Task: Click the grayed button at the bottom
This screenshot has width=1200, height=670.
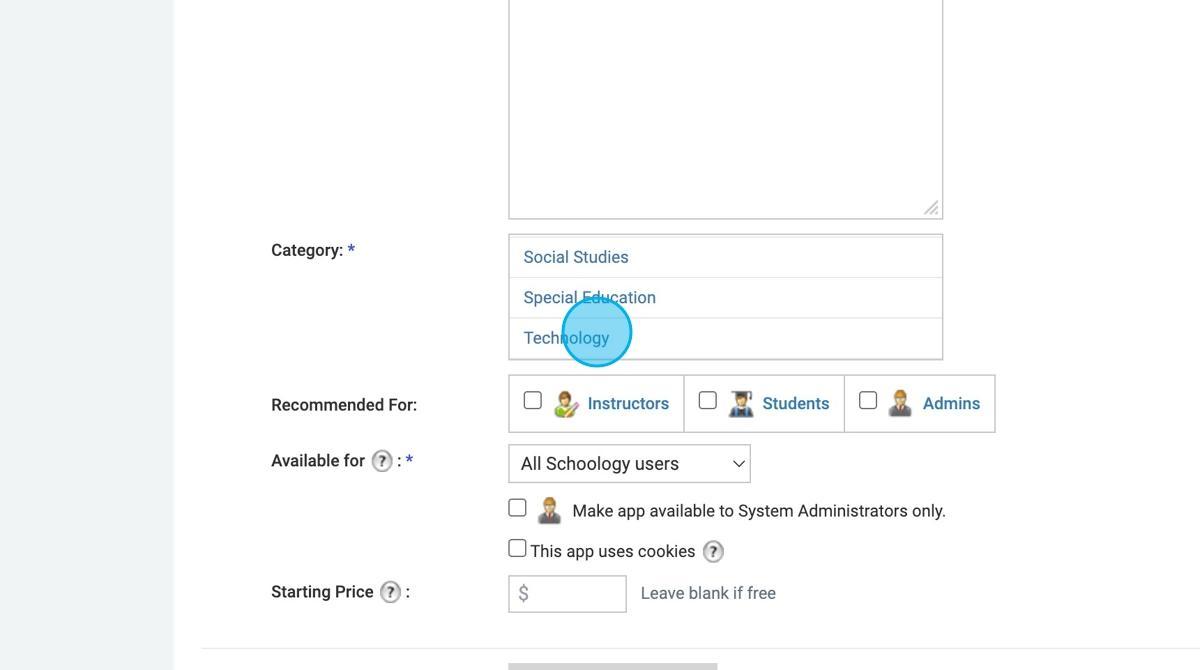Action: click(611, 666)
